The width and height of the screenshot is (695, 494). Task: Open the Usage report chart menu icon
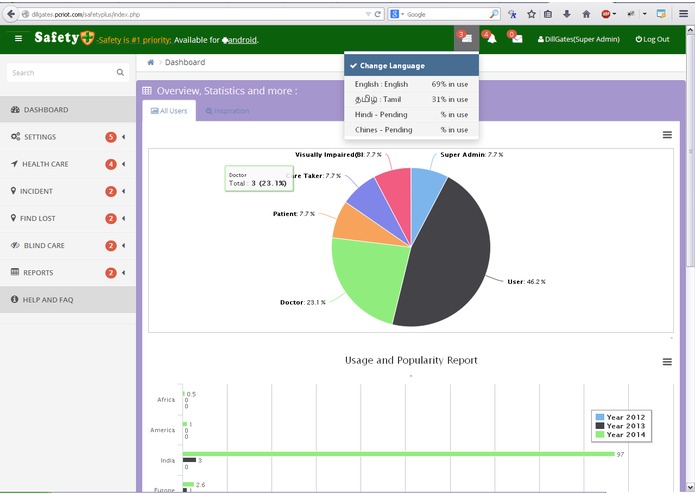point(667,362)
